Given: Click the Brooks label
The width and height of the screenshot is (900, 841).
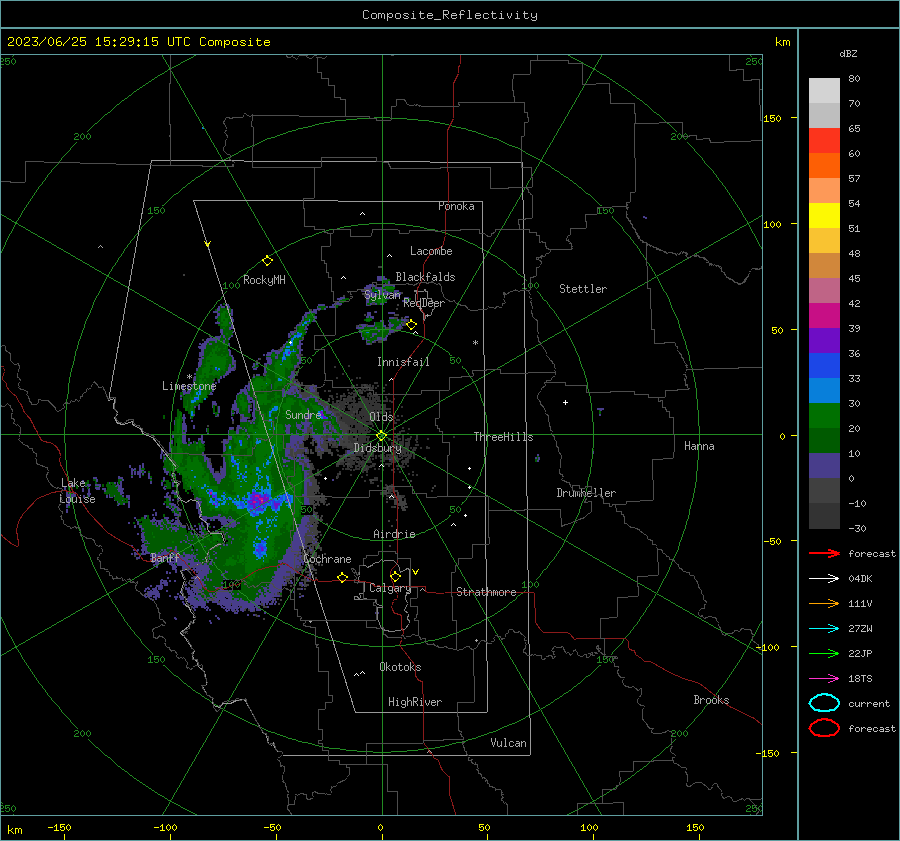Looking at the screenshot, I should [x=711, y=700].
